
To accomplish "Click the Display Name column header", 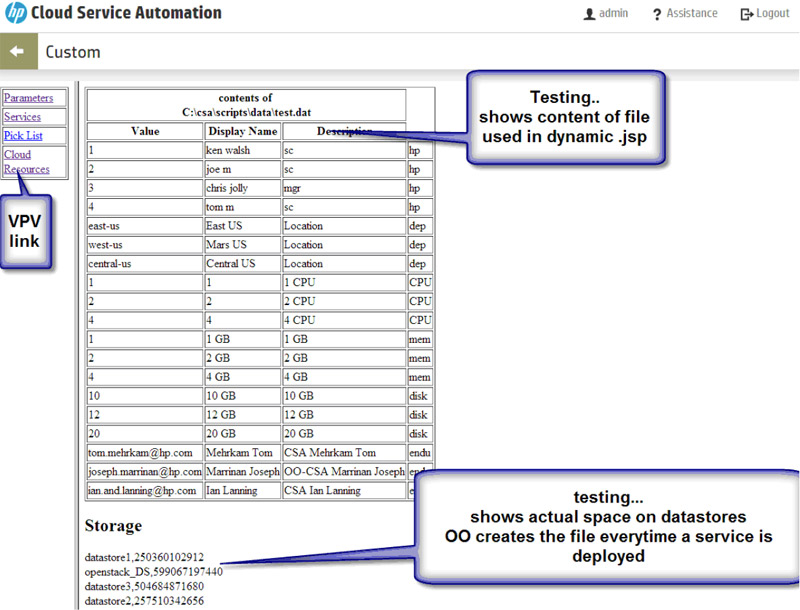I will [x=242, y=131].
